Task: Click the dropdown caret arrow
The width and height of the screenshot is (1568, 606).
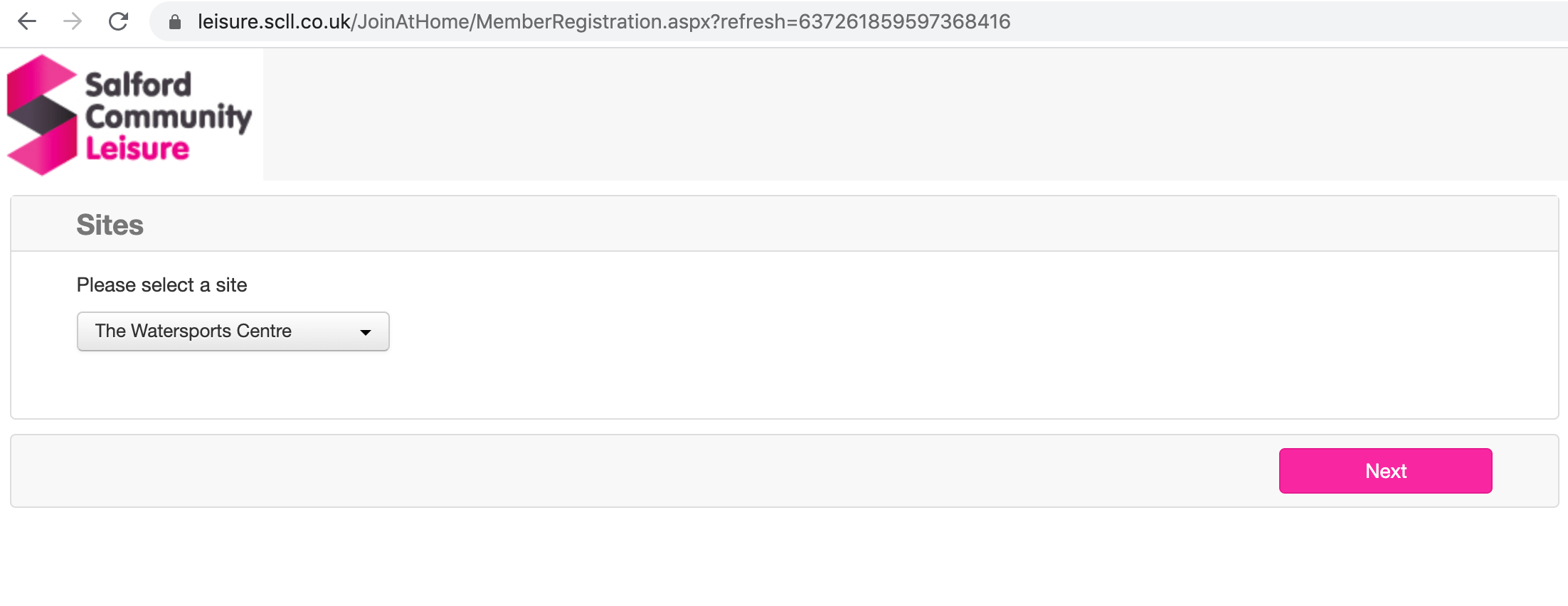Action: click(366, 332)
